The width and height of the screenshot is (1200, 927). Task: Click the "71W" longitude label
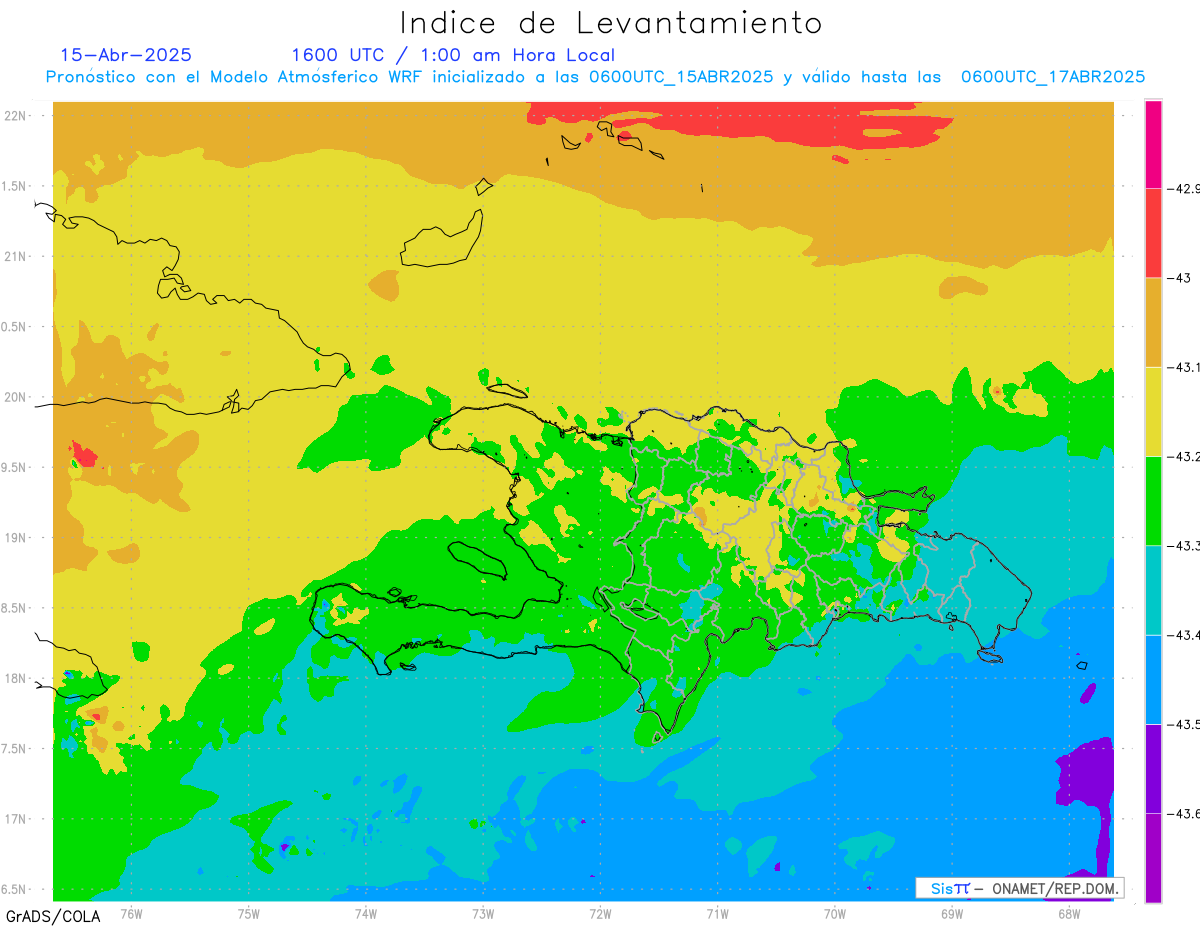click(x=717, y=914)
